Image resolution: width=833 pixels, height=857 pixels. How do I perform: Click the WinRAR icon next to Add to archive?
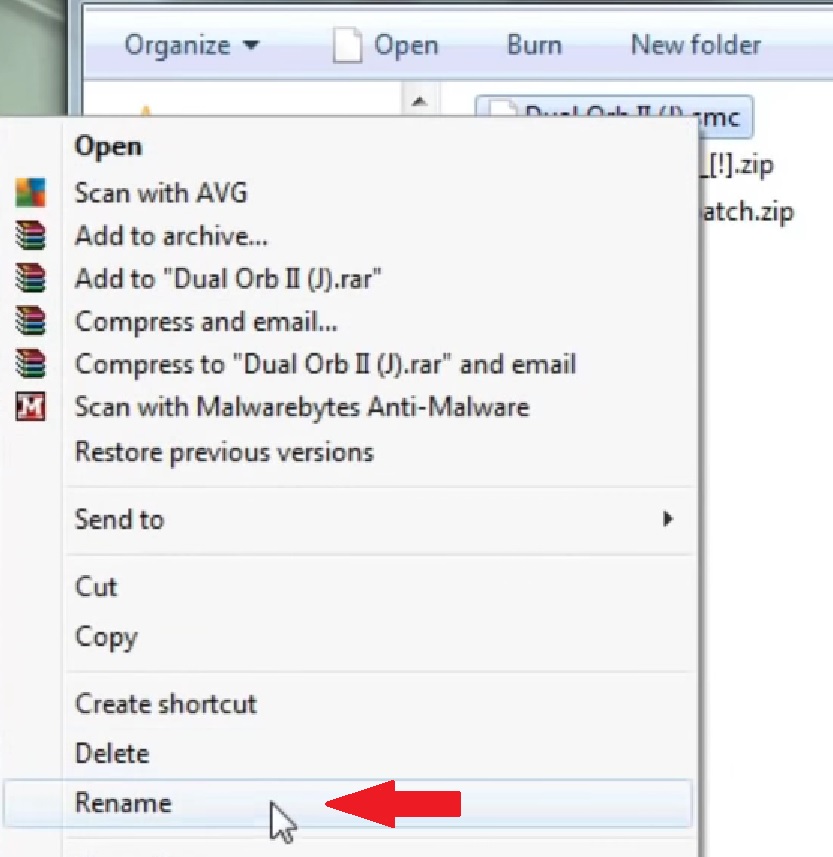pos(30,236)
